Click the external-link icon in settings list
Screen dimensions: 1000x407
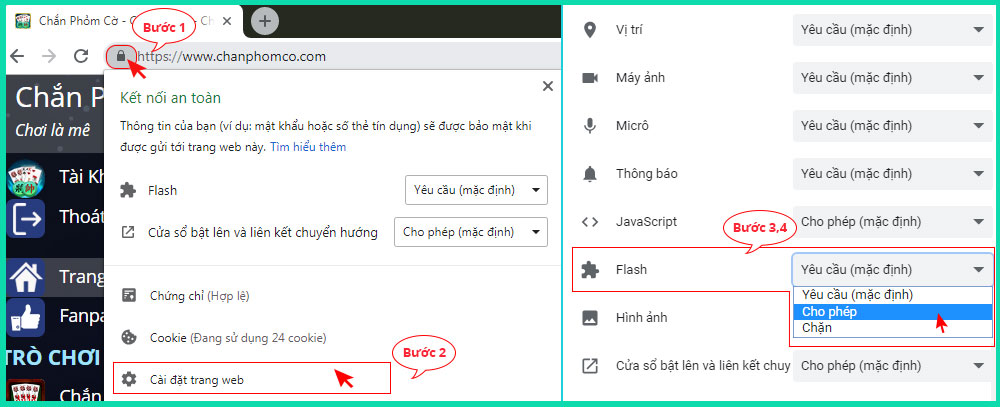pyautogui.click(x=590, y=366)
